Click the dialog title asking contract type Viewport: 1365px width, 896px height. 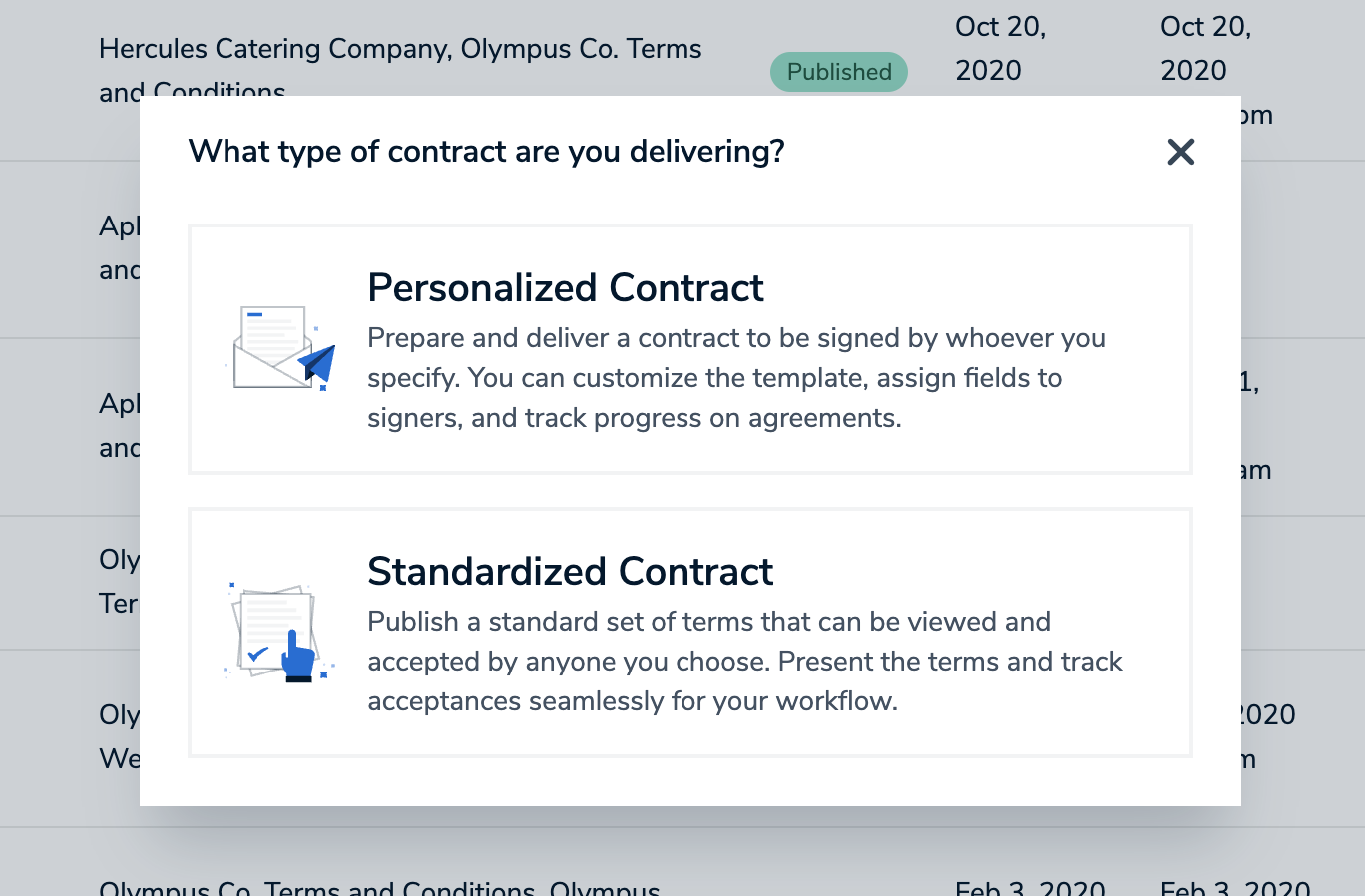[x=487, y=151]
